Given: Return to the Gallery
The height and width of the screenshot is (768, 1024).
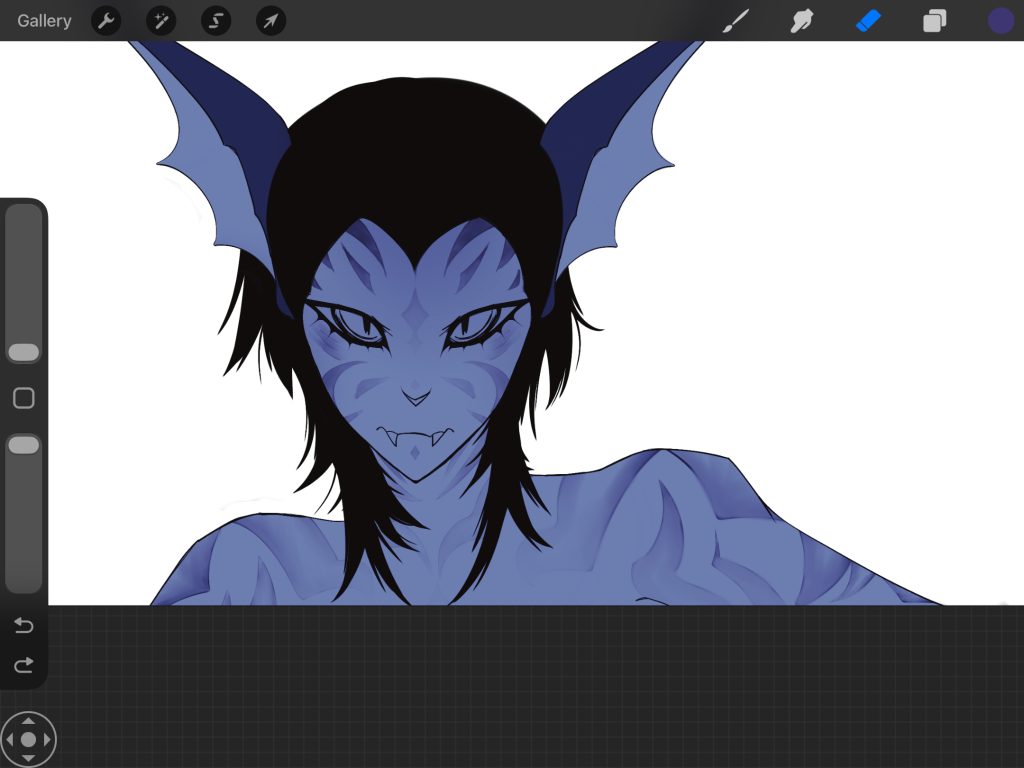Looking at the screenshot, I should (x=44, y=21).
